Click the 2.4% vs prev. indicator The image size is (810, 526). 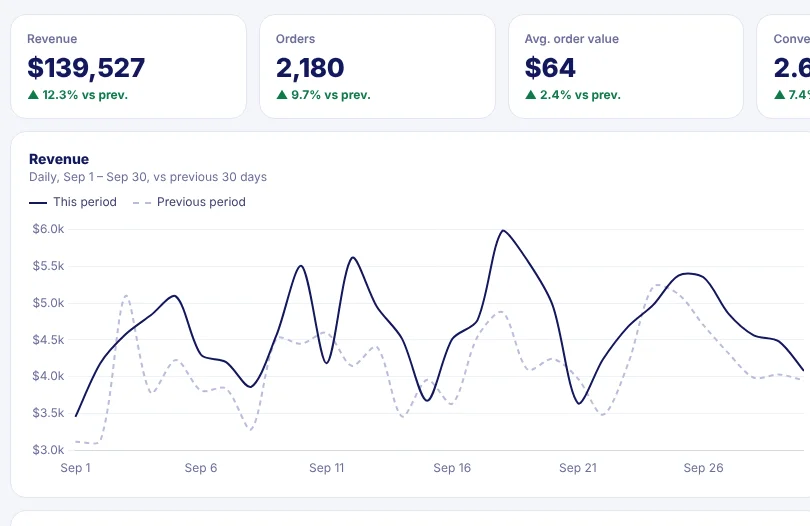point(573,95)
